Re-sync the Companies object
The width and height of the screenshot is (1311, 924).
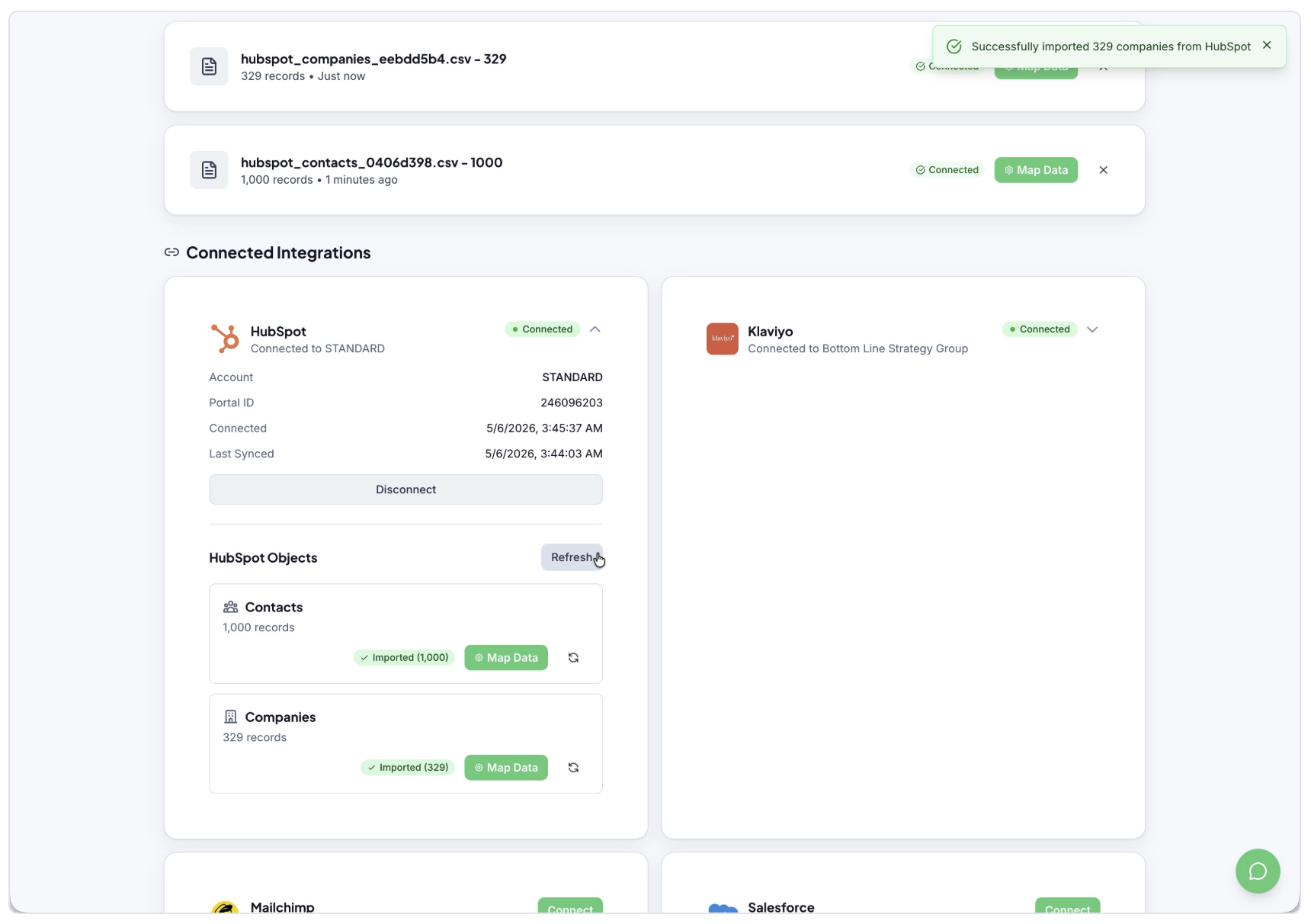pos(573,767)
